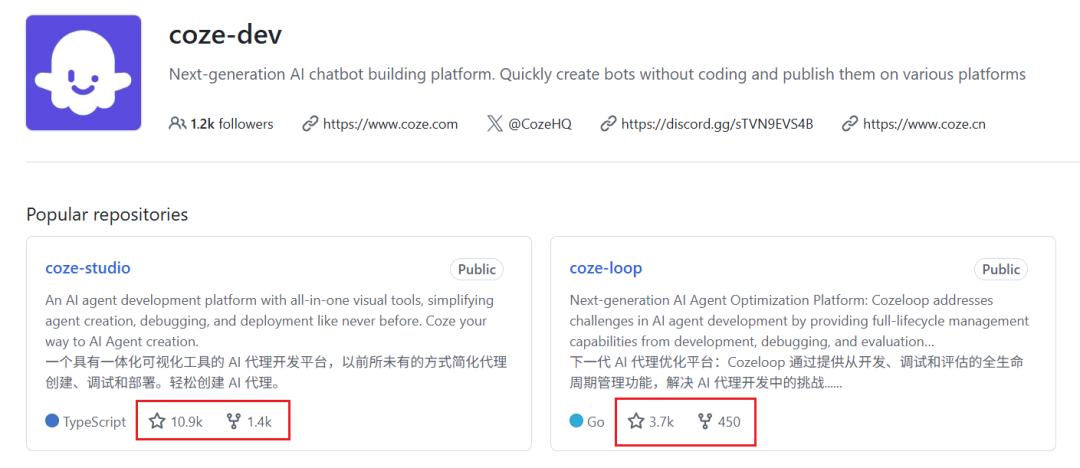Click the link icon beside https://www.coze.cn
The width and height of the screenshot is (1080, 468).
click(850, 124)
